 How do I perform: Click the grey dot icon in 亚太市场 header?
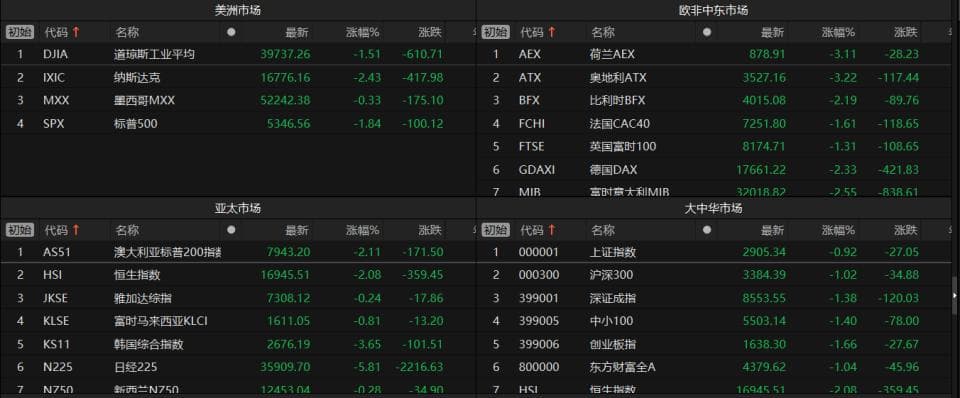click(231, 230)
